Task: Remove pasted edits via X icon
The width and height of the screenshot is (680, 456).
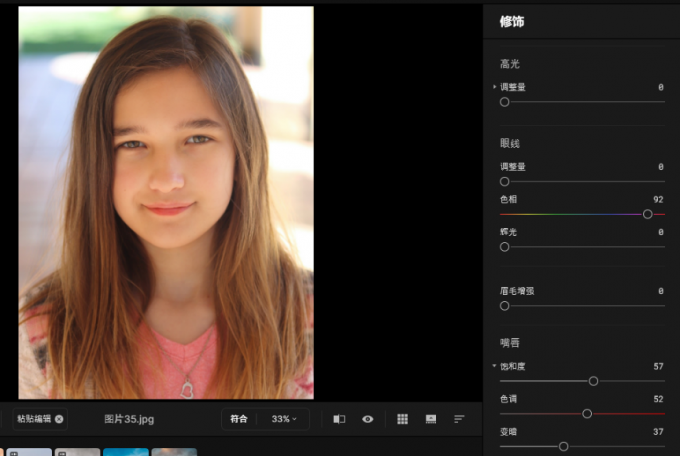Action: coord(59,419)
